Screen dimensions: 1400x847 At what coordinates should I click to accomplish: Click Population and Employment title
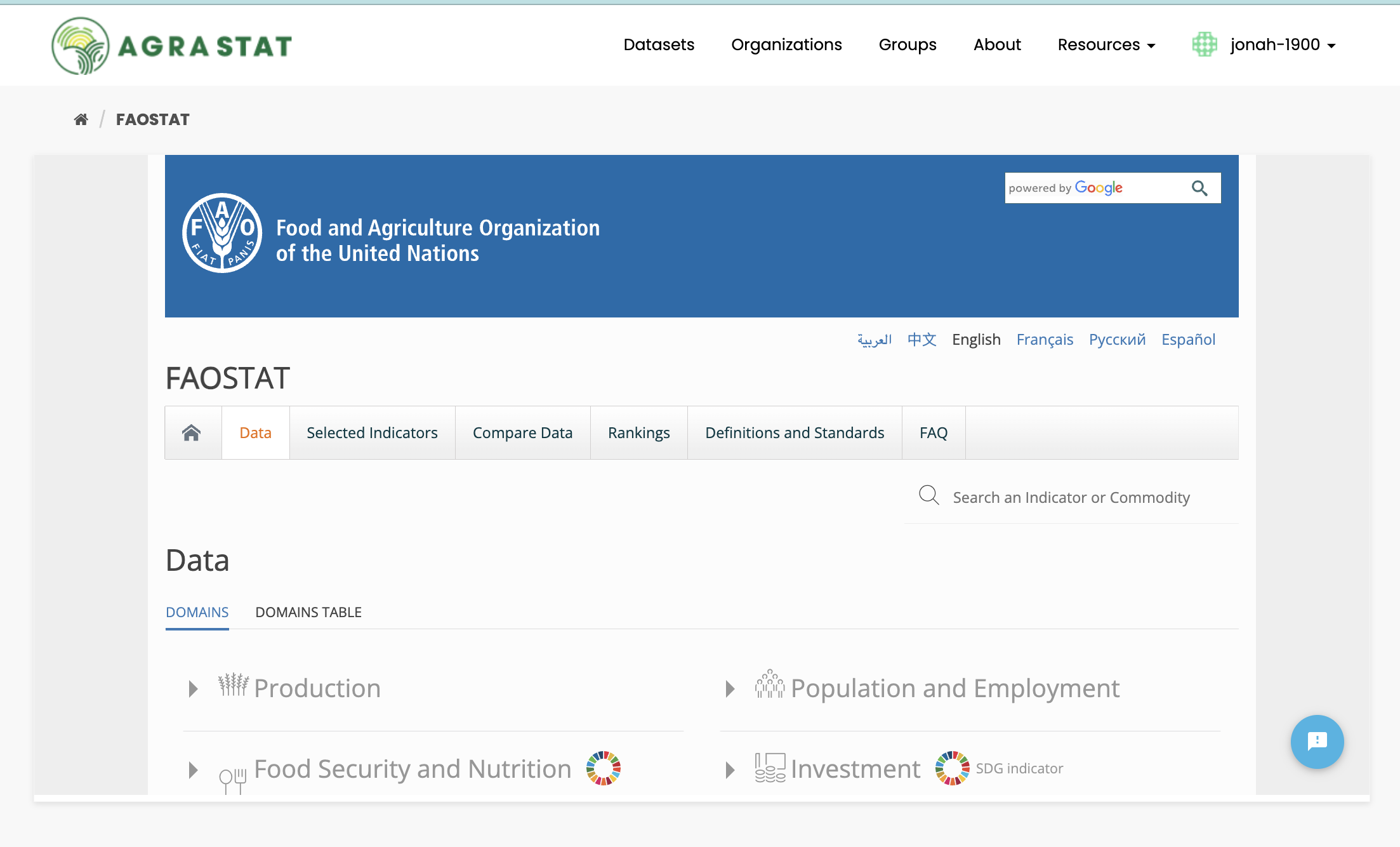[955, 688]
